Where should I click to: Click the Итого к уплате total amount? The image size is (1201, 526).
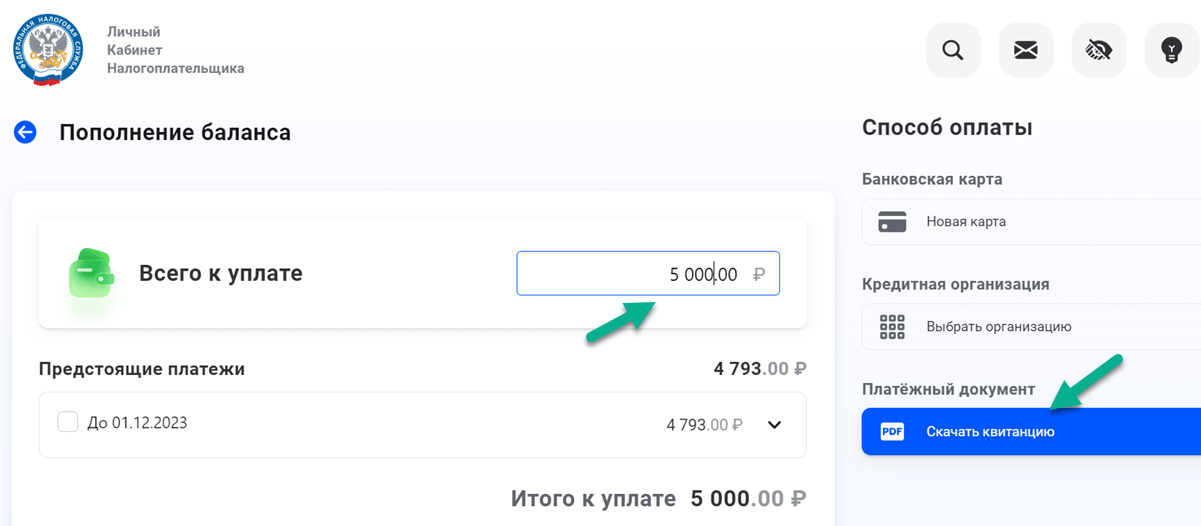(x=748, y=498)
